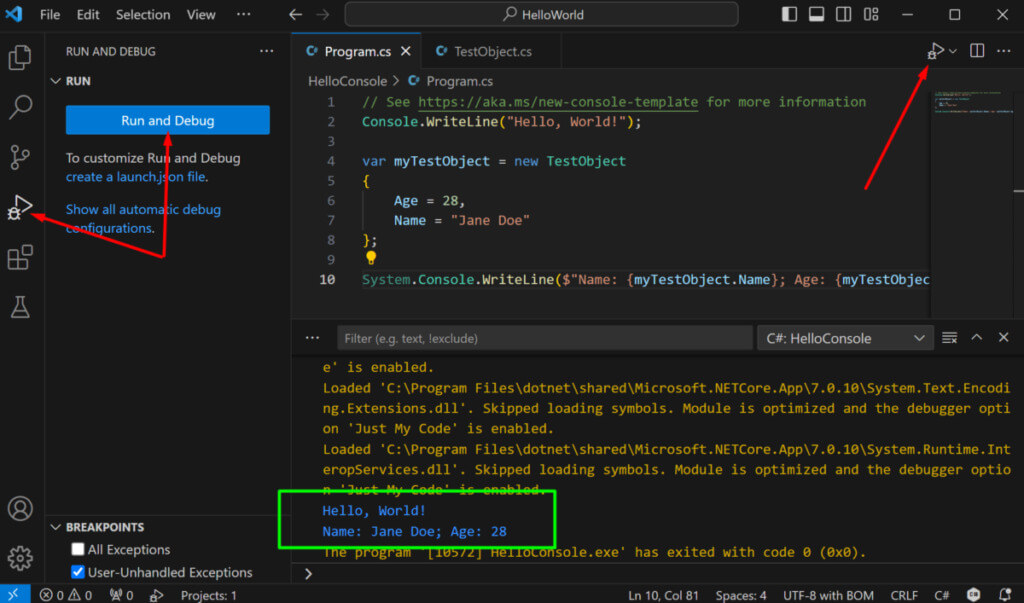Enable the All Exceptions breakpoint checkbox
The image size is (1024, 603).
click(77, 549)
